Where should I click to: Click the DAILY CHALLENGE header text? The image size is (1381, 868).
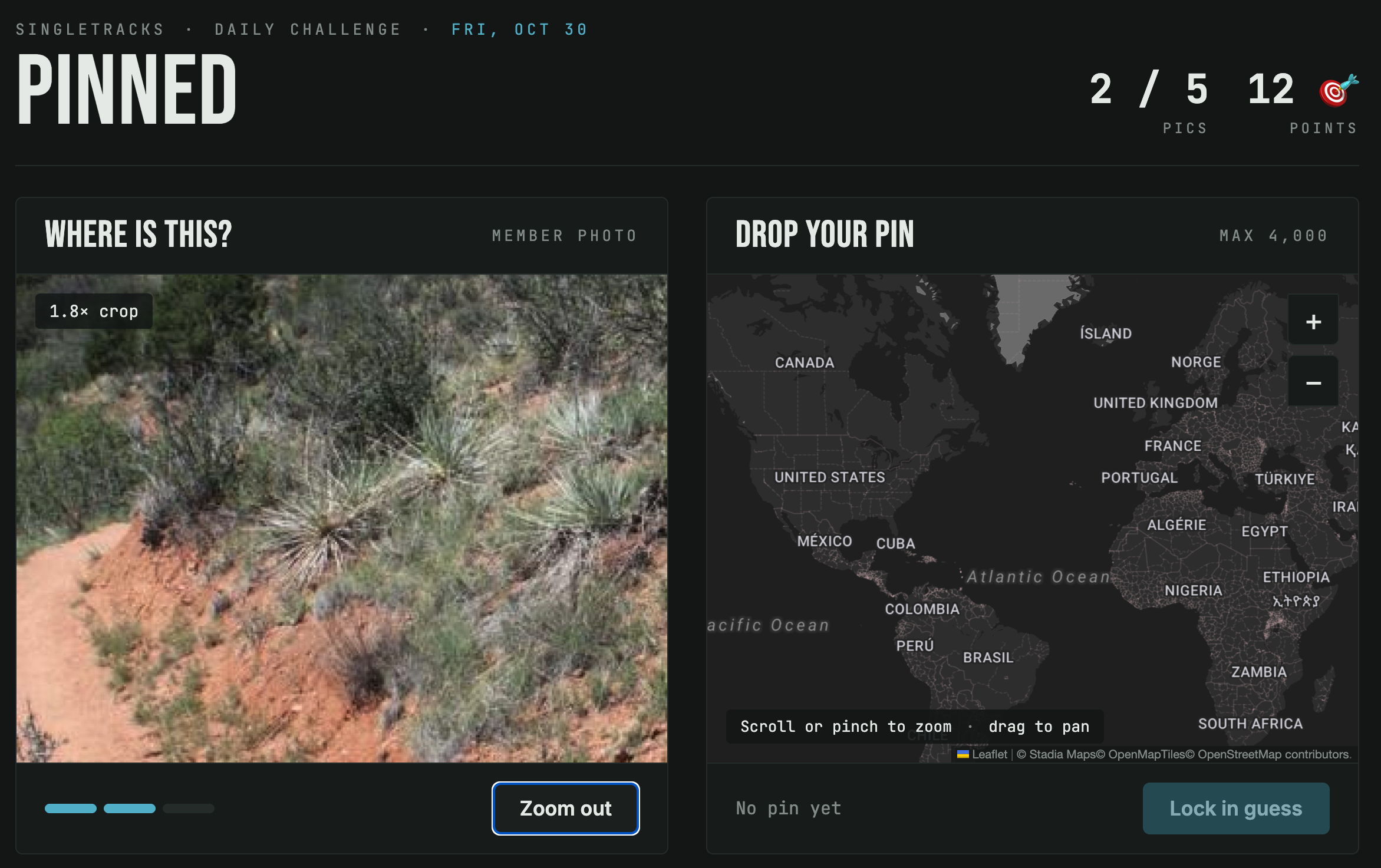307,29
